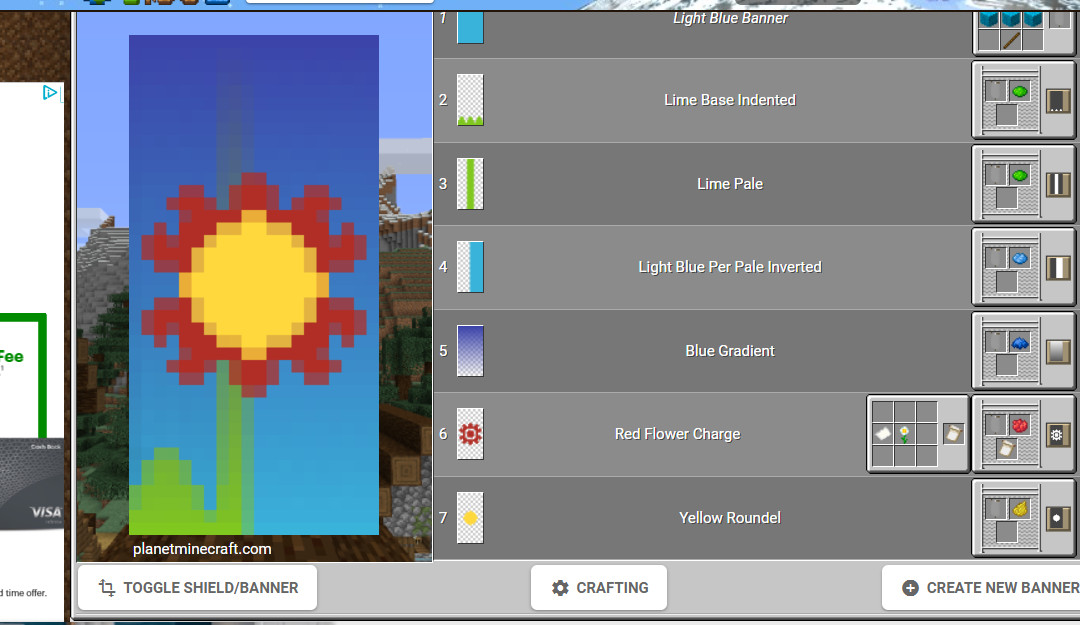Click the base indented pattern result icon
The image size is (1080, 625).
(1057, 101)
